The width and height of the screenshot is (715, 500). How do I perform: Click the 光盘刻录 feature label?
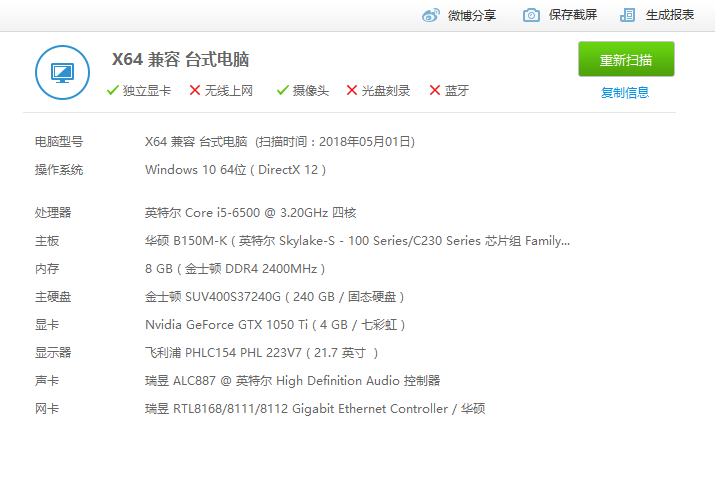(386, 91)
